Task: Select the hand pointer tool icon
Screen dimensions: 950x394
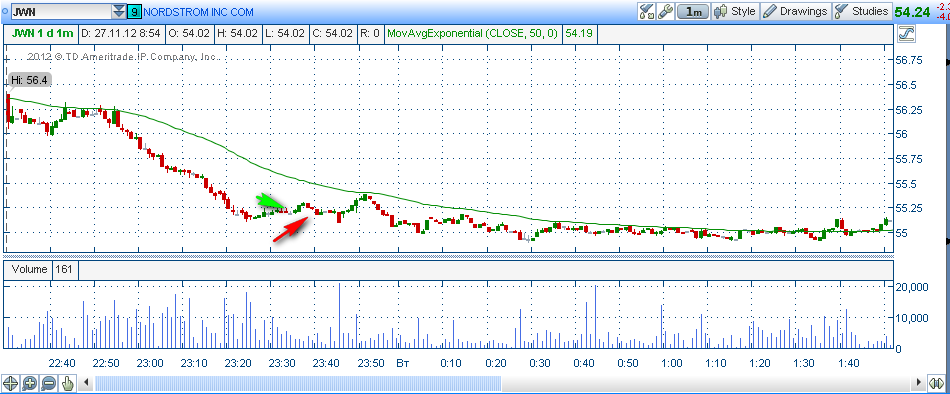Action: (x=68, y=383)
